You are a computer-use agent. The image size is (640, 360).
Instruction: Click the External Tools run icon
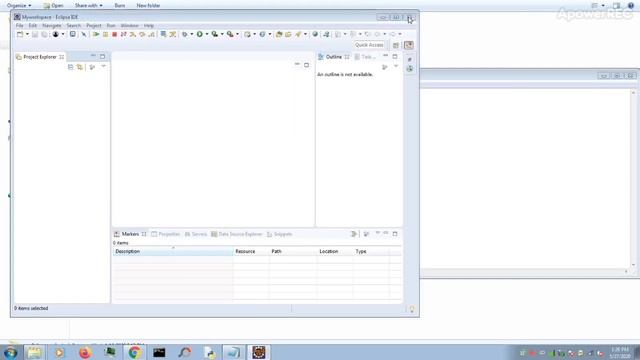(230, 34)
